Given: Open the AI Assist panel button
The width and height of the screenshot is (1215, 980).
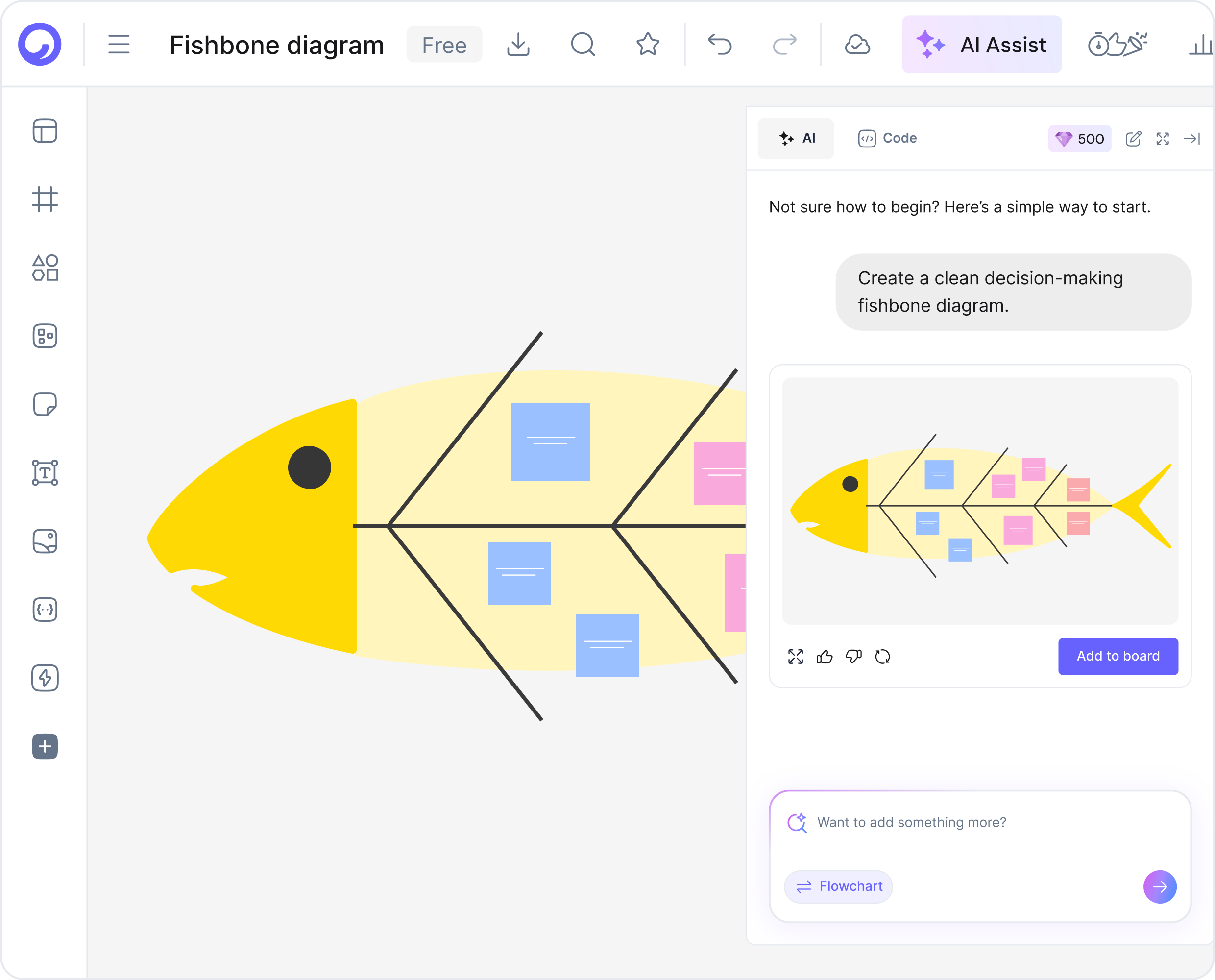Looking at the screenshot, I should point(981,44).
